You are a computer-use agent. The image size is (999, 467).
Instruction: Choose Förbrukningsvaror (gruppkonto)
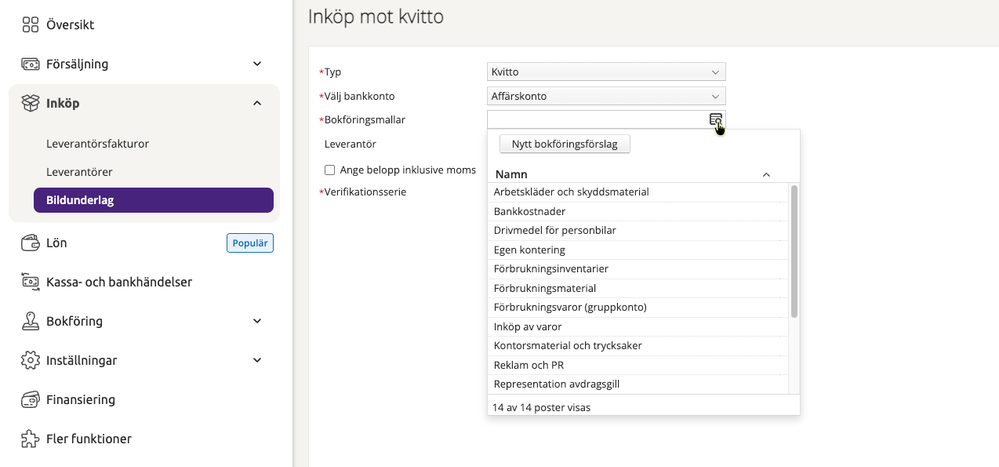point(638,307)
